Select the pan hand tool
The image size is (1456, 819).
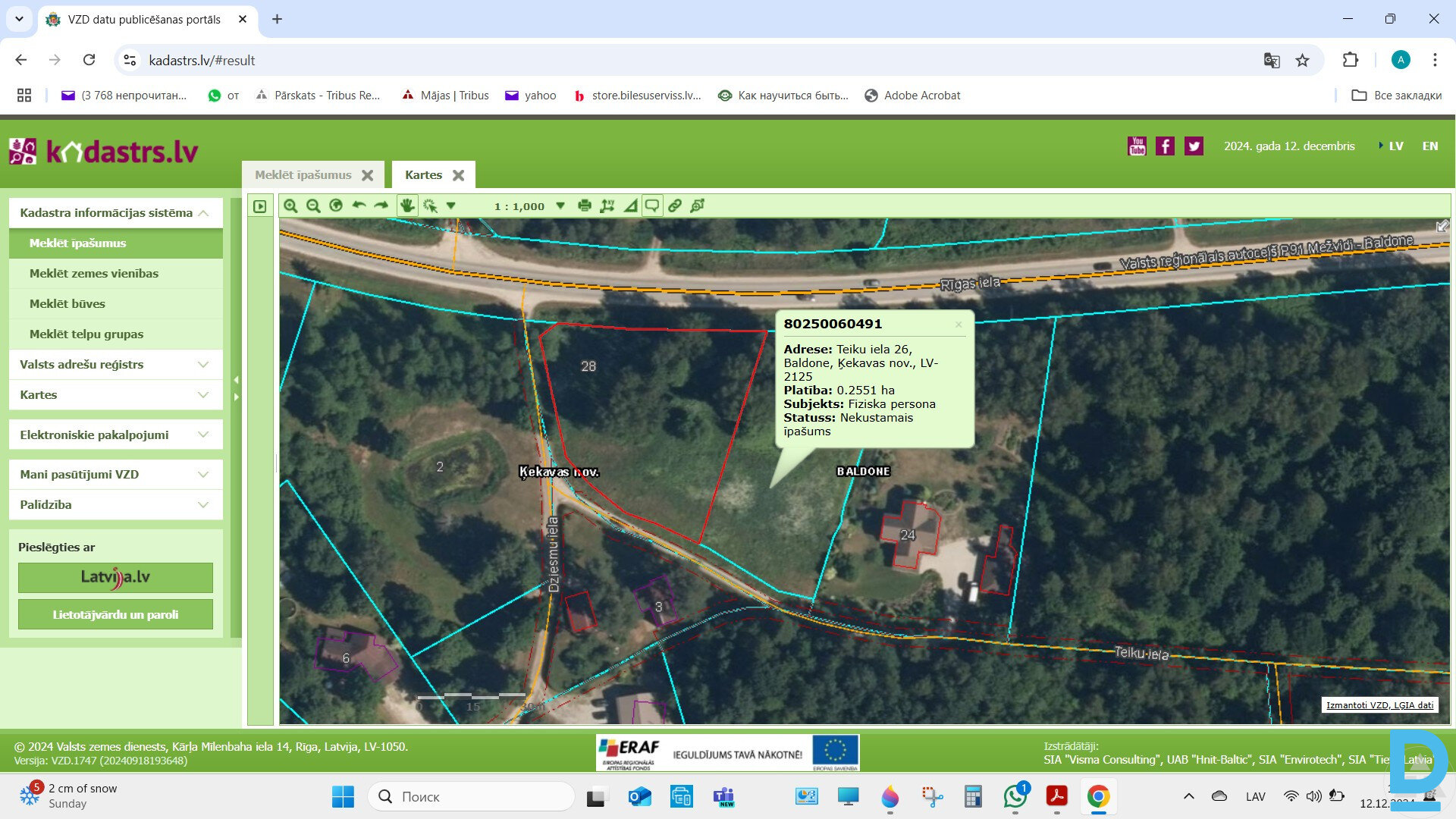tap(407, 206)
